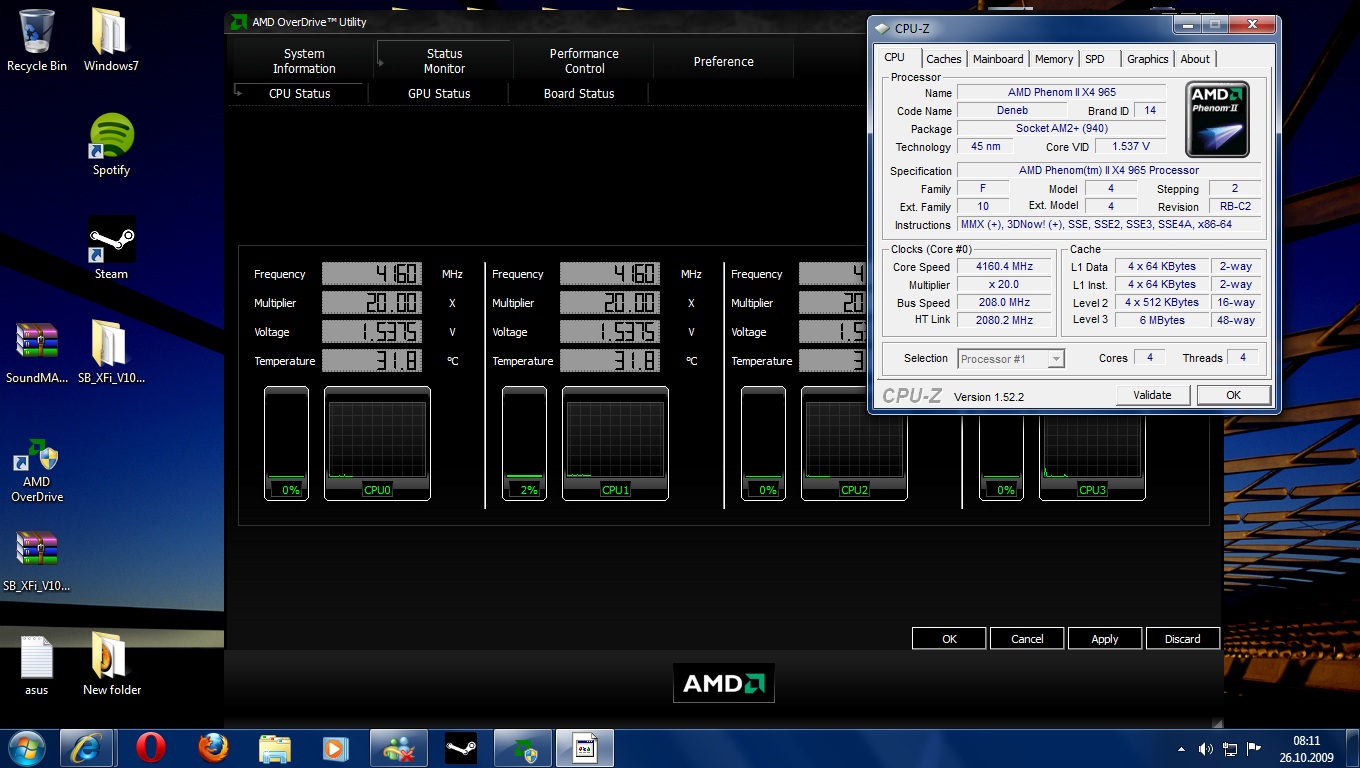Open Windows Explorer from the taskbar
The width and height of the screenshot is (1360, 768).
pos(274,748)
